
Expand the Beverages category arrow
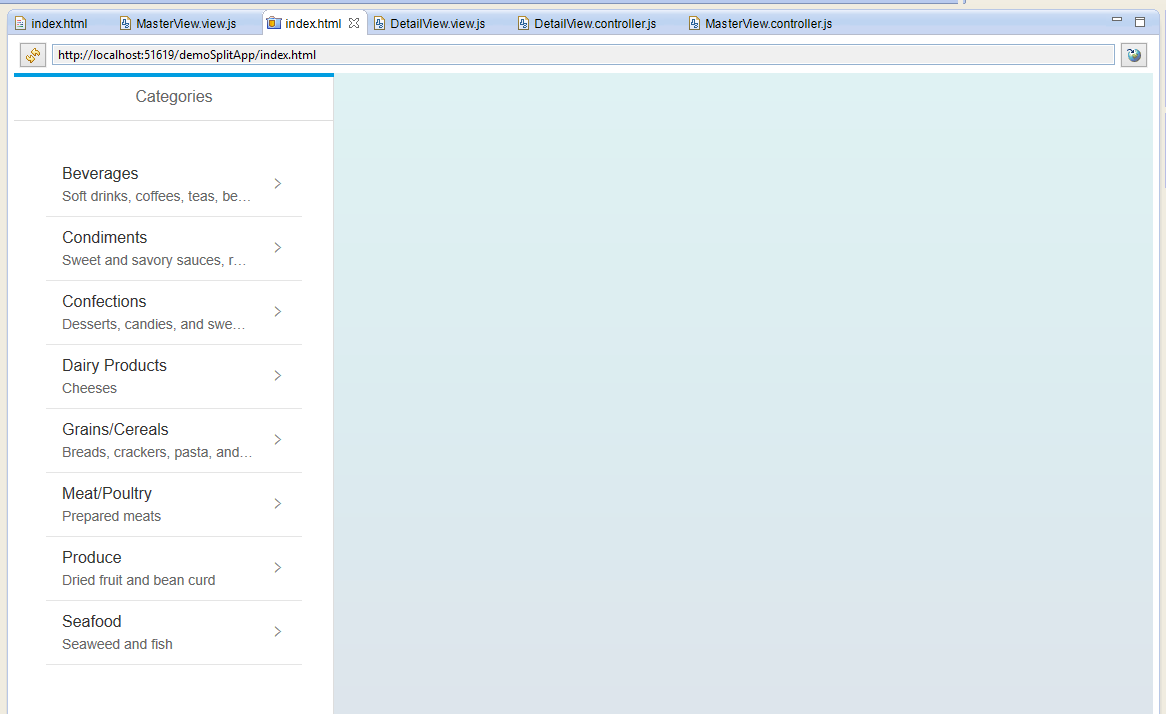pos(277,184)
